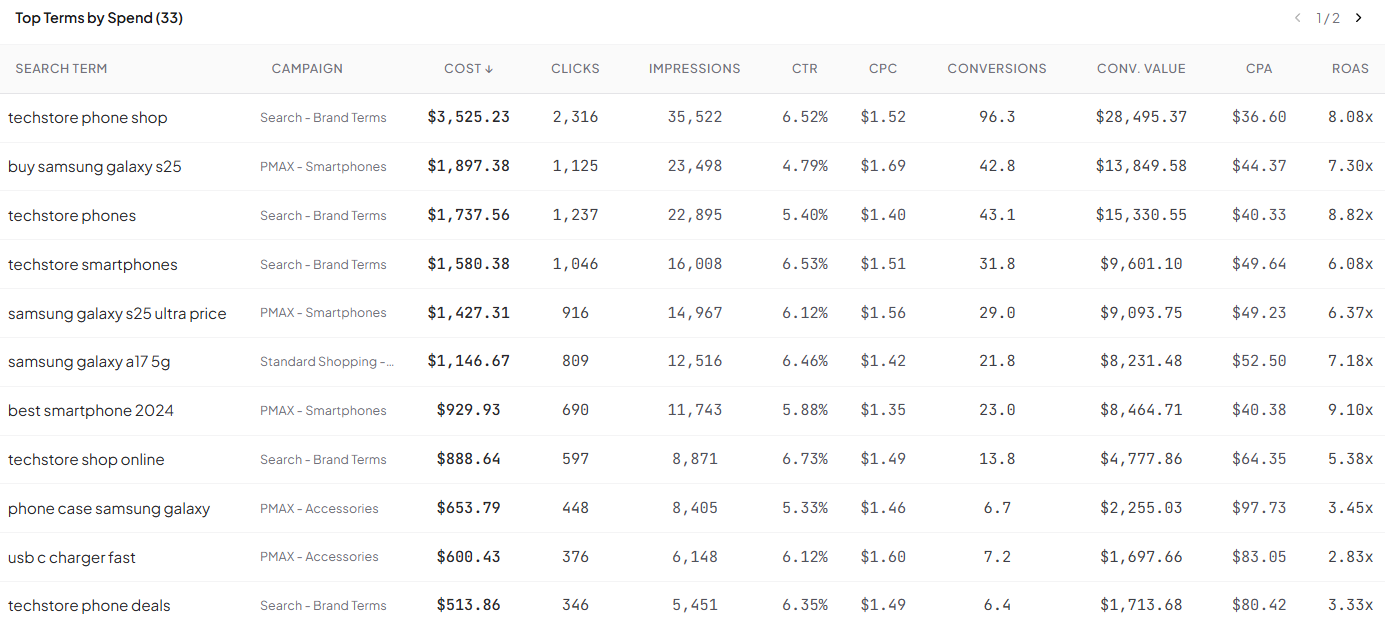Go to the next page of search terms
The height and width of the screenshot is (628, 1385).
(x=1358, y=17)
